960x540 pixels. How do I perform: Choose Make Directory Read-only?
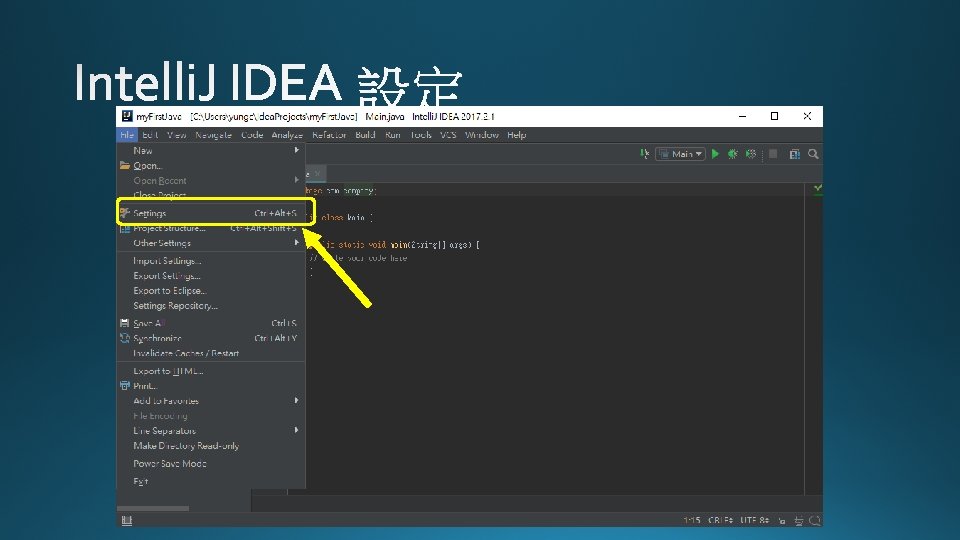point(211,446)
